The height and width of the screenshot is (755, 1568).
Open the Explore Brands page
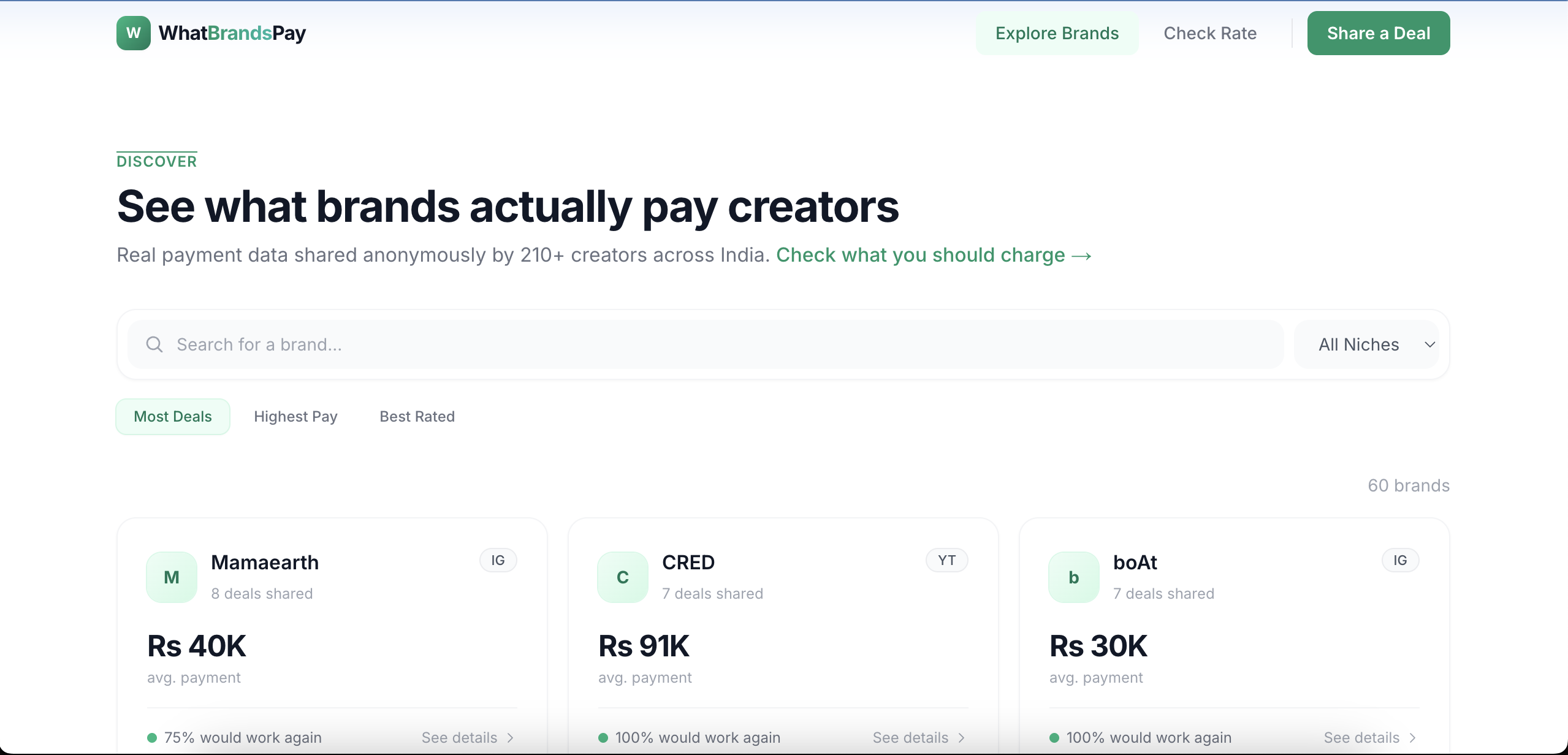click(1056, 32)
